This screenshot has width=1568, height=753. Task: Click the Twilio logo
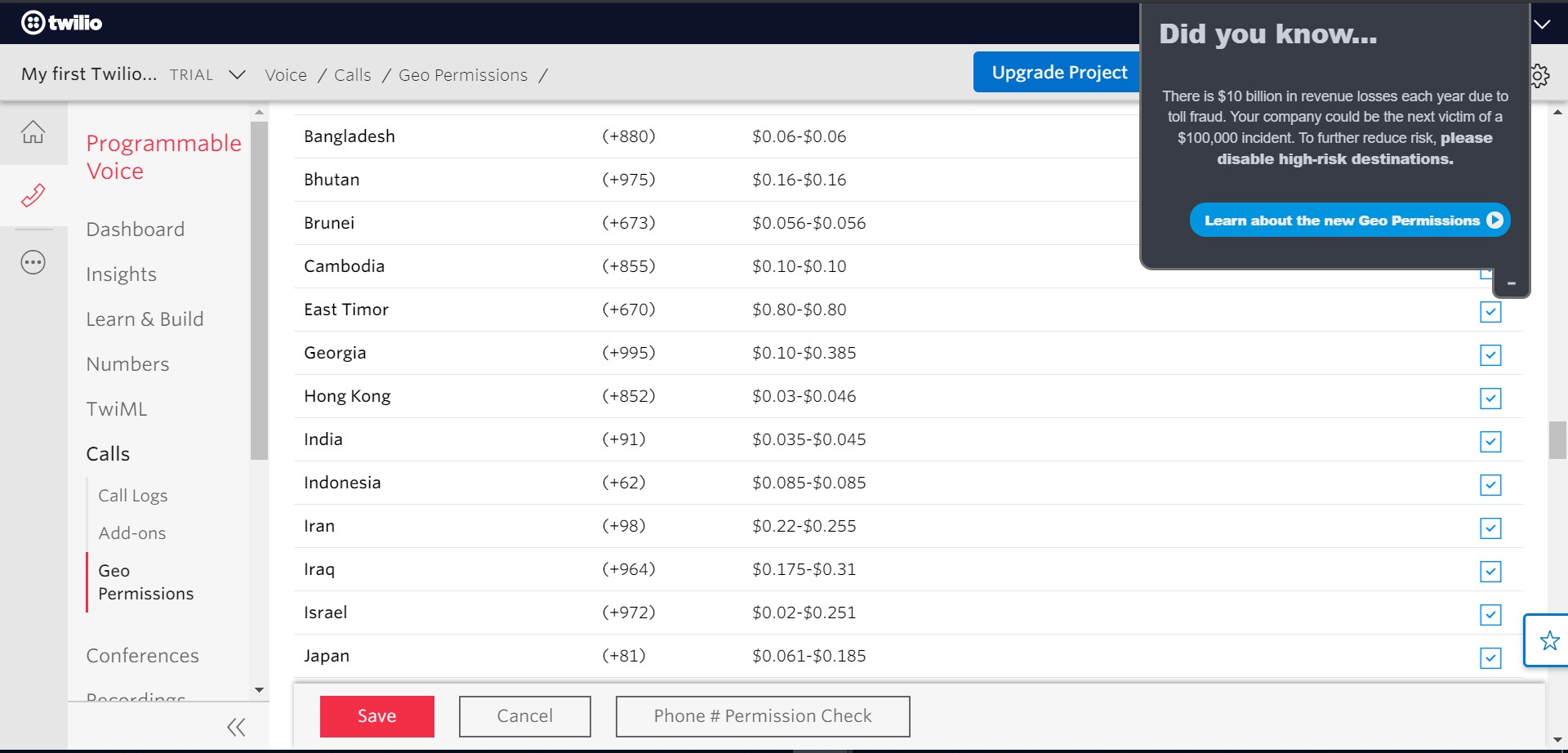point(62,22)
